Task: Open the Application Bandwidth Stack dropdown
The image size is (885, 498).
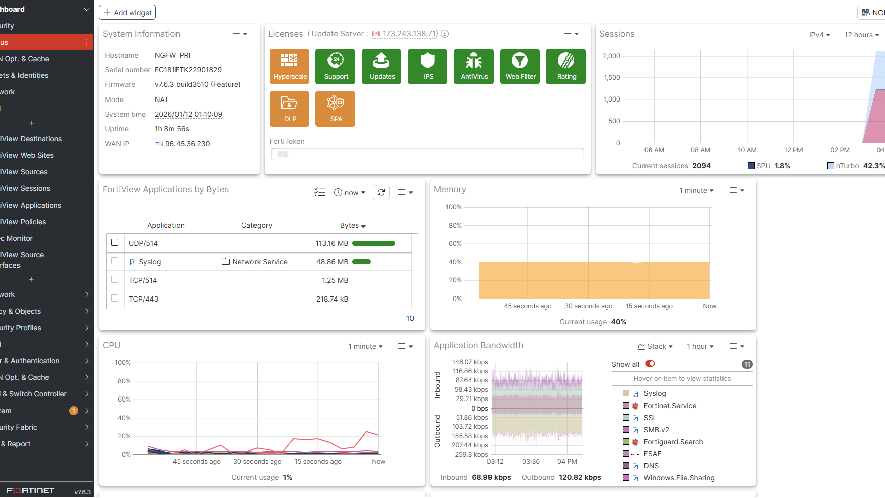Action: (657, 346)
